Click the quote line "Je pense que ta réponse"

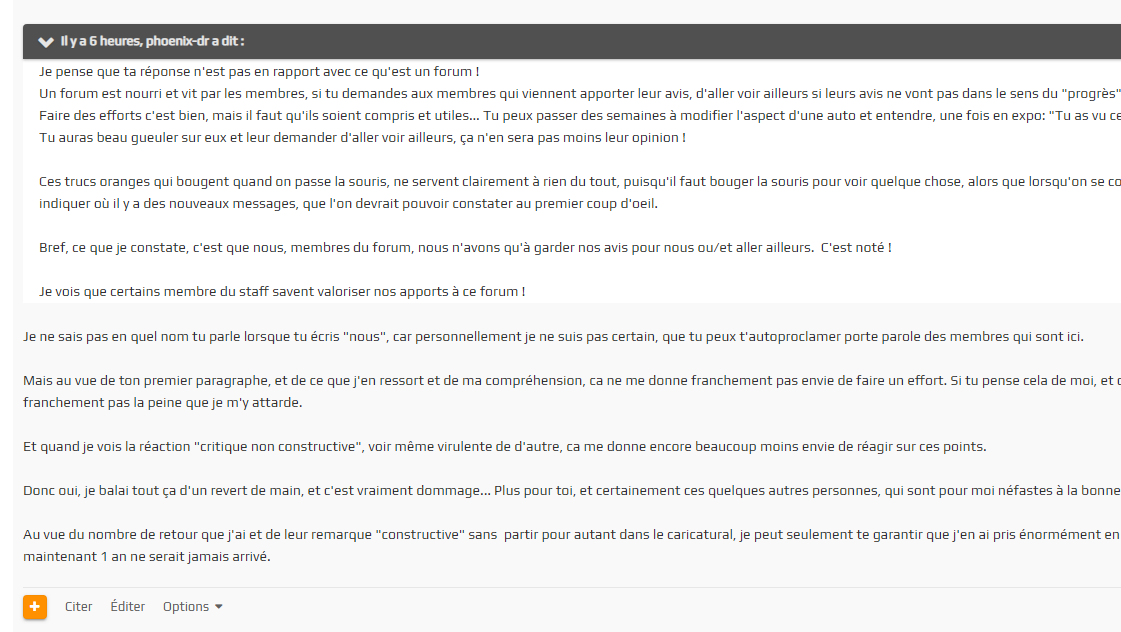pyautogui.click(x=259, y=72)
